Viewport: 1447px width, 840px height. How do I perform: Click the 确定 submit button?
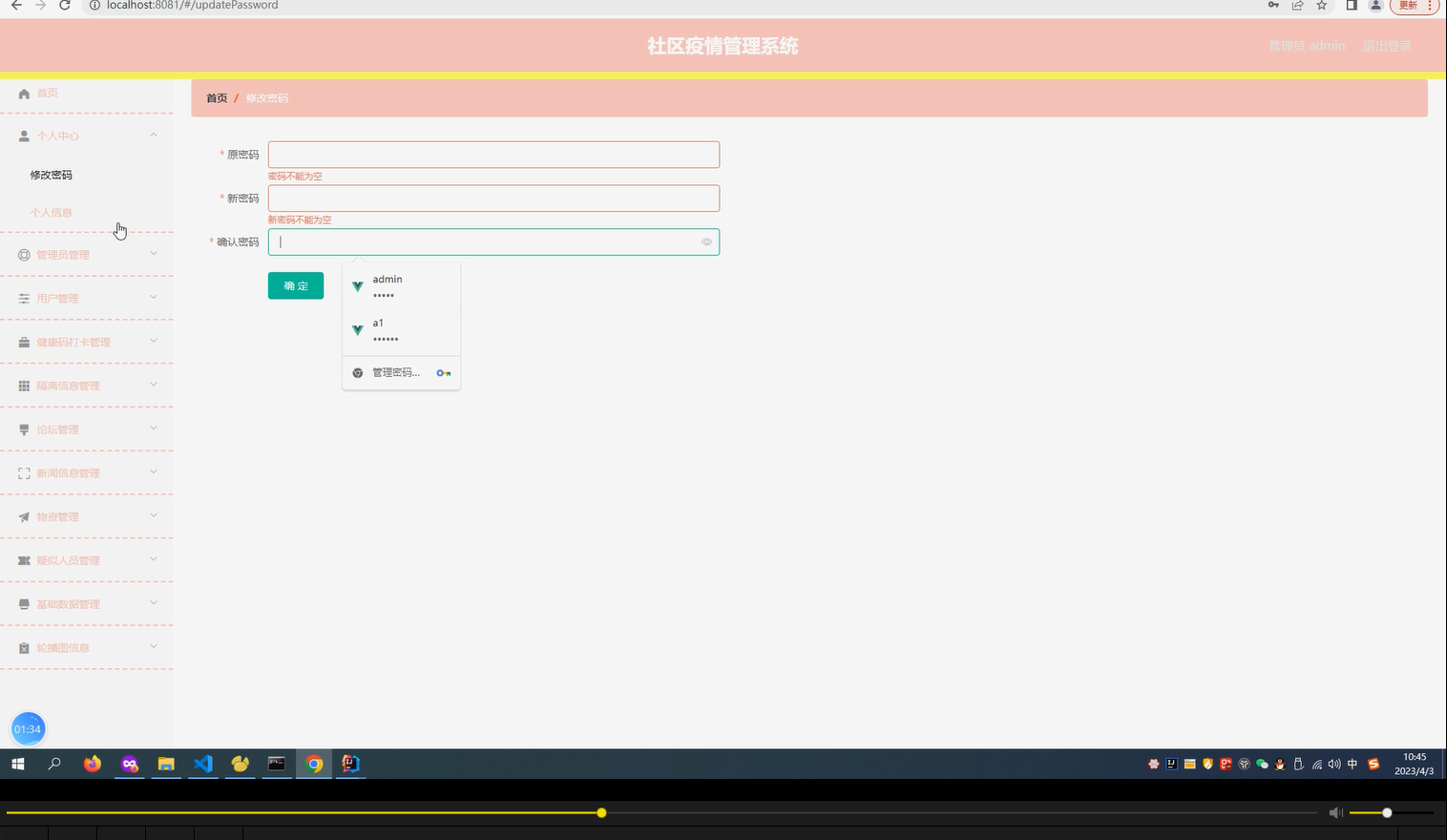pyautogui.click(x=295, y=284)
